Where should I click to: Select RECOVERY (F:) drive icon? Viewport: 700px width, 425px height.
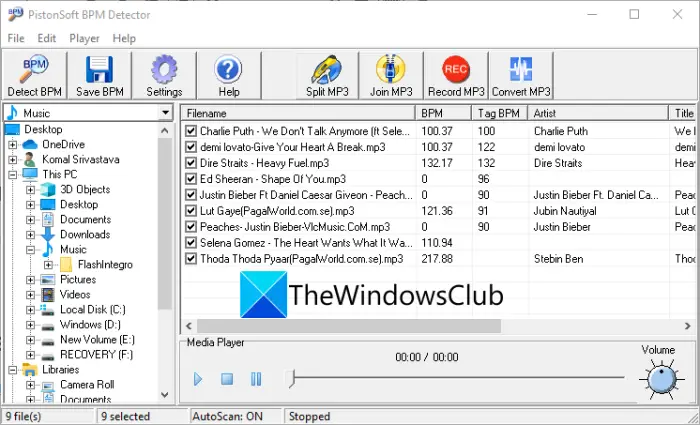click(48, 356)
